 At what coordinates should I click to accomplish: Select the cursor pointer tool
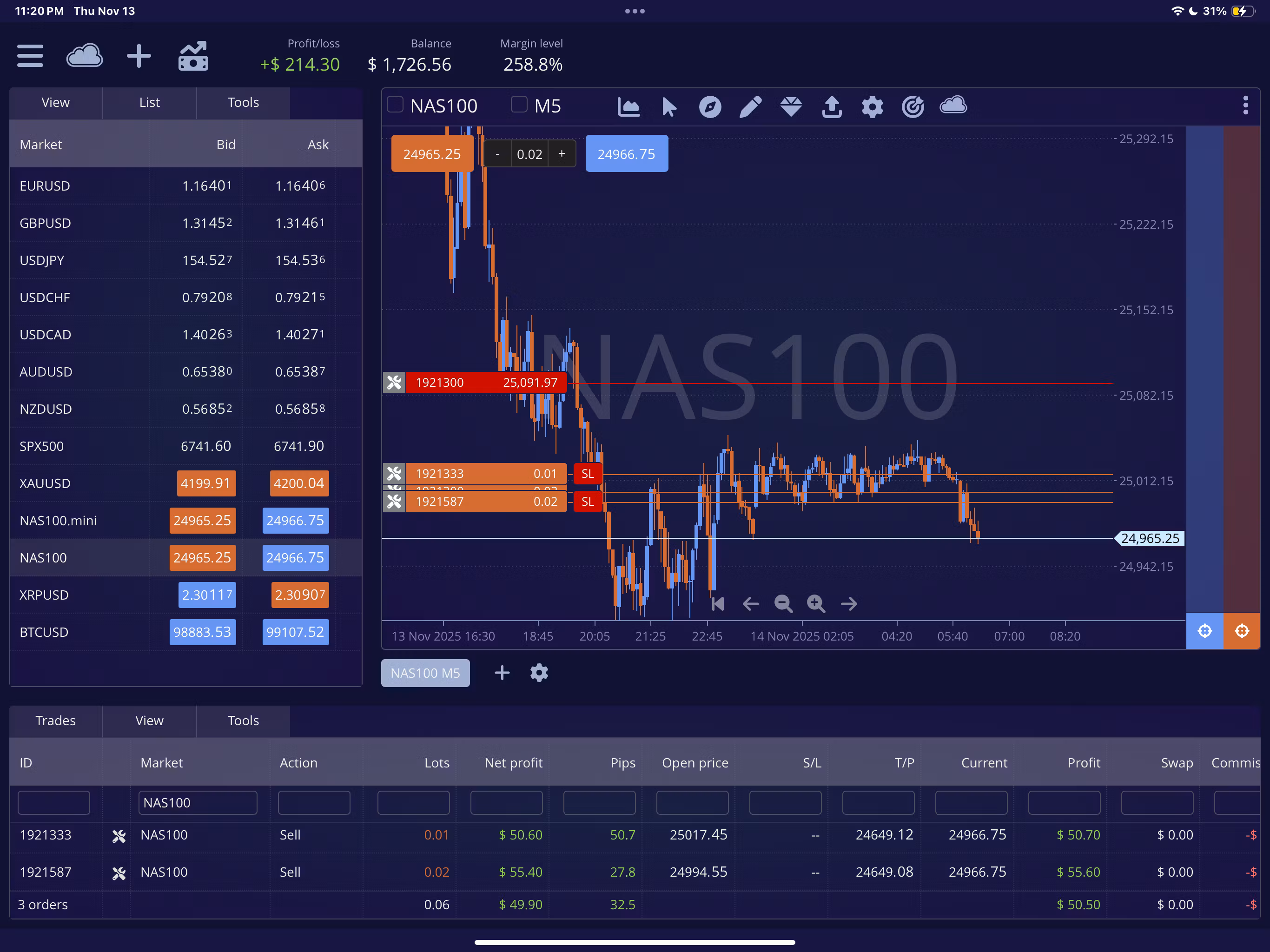669,107
